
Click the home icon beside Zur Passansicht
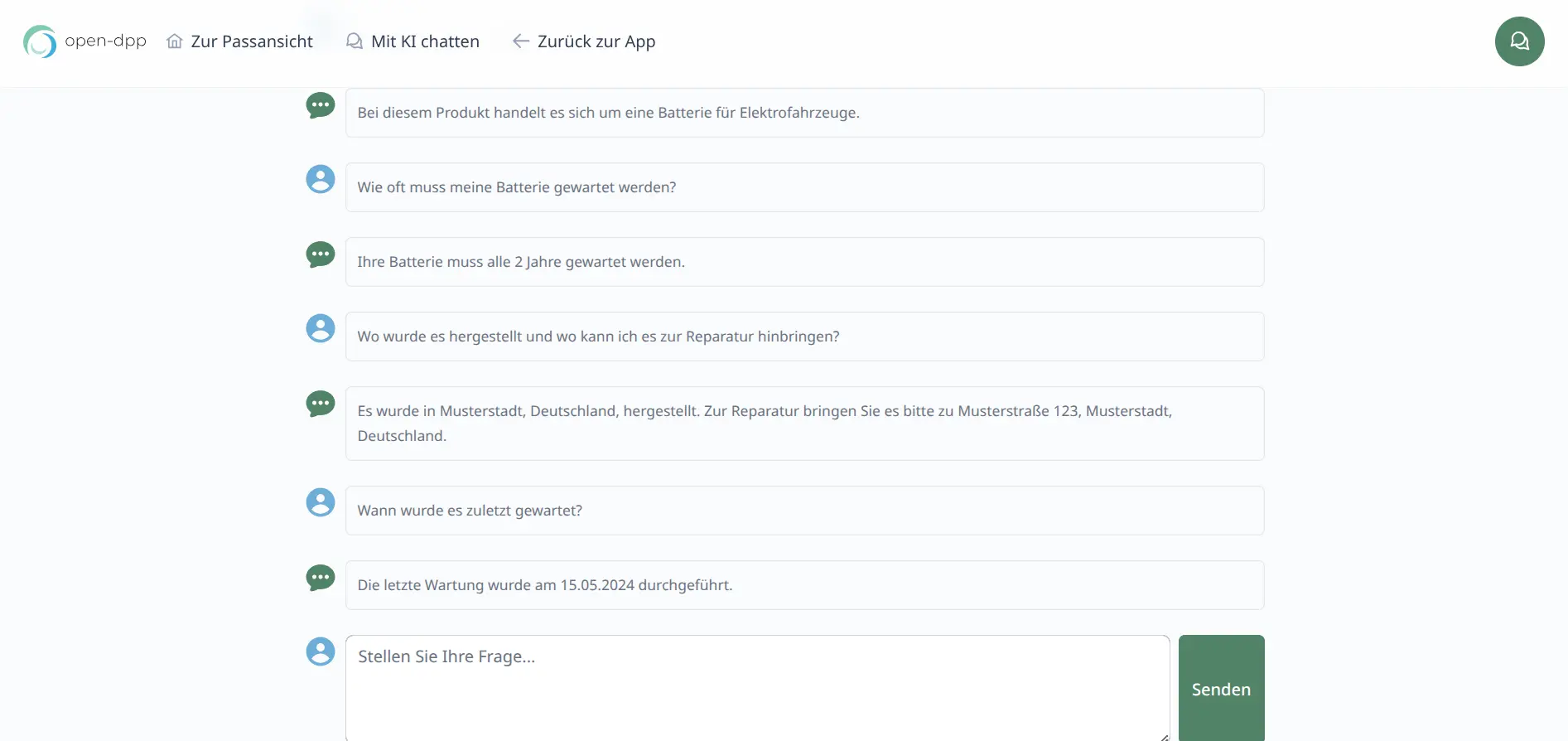174,41
